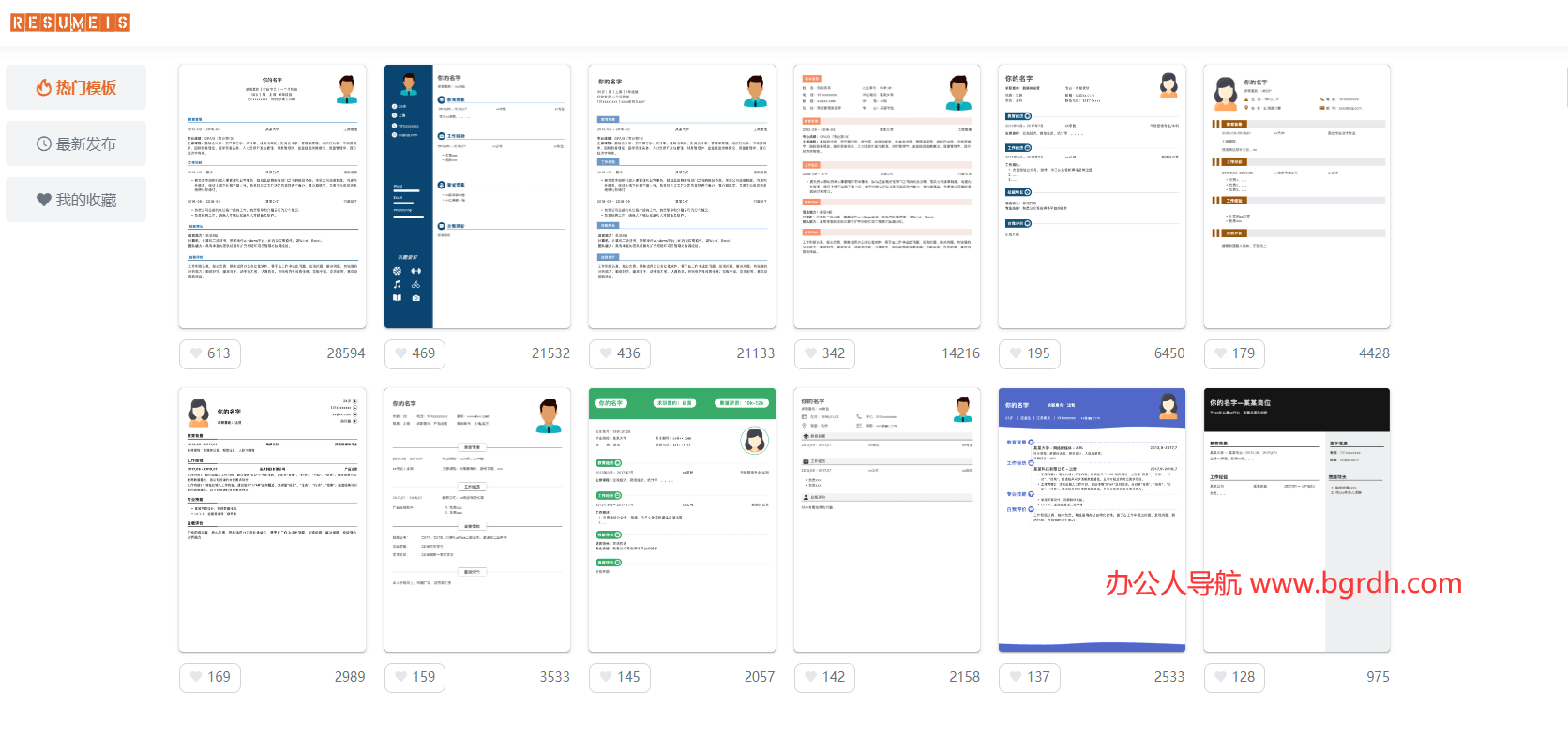Click the heart icon next to 195
This screenshot has width=1568, height=752.
pyautogui.click(x=1016, y=353)
